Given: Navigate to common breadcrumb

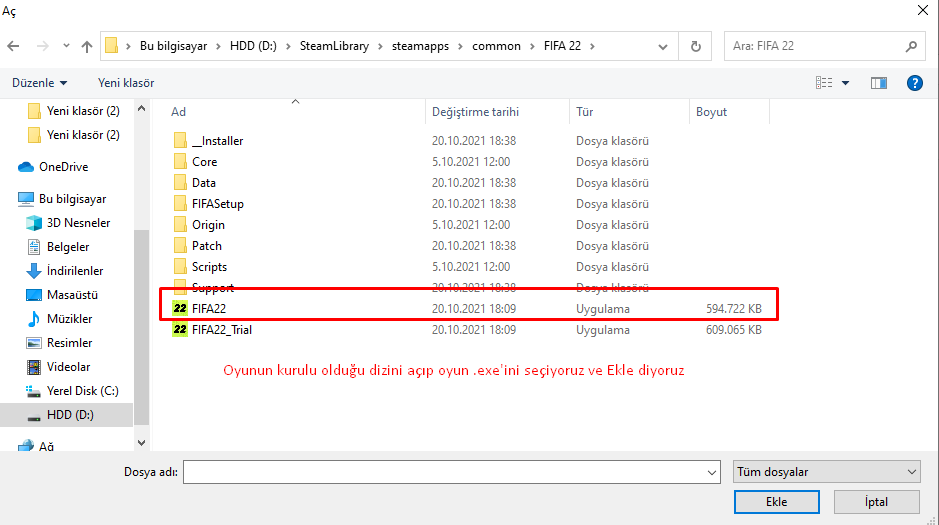Looking at the screenshot, I should point(496,46).
